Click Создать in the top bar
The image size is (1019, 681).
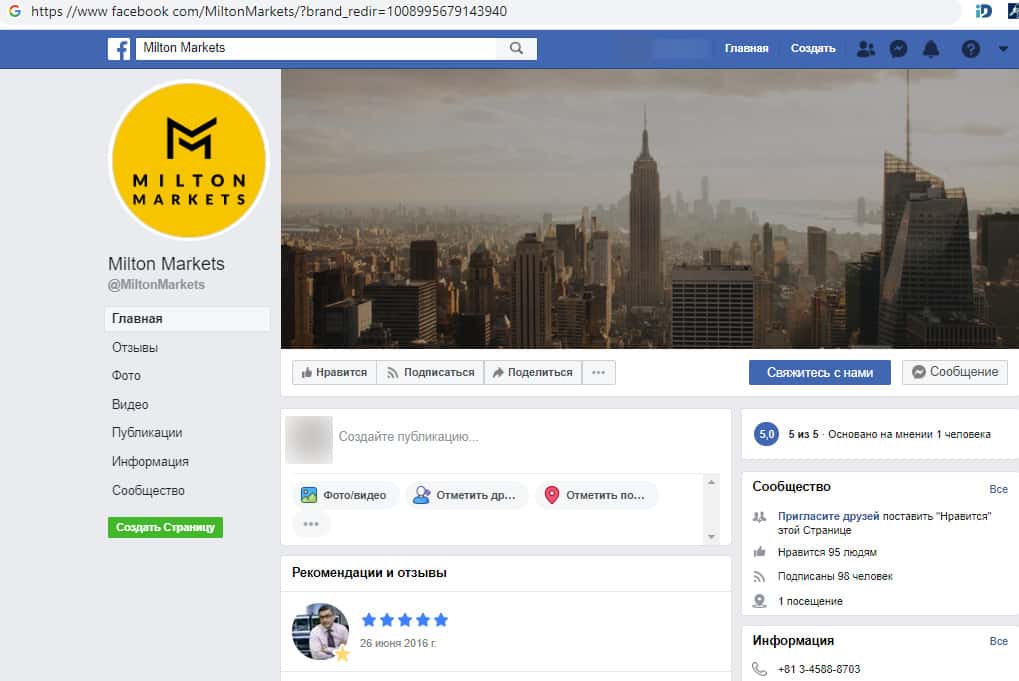point(813,49)
